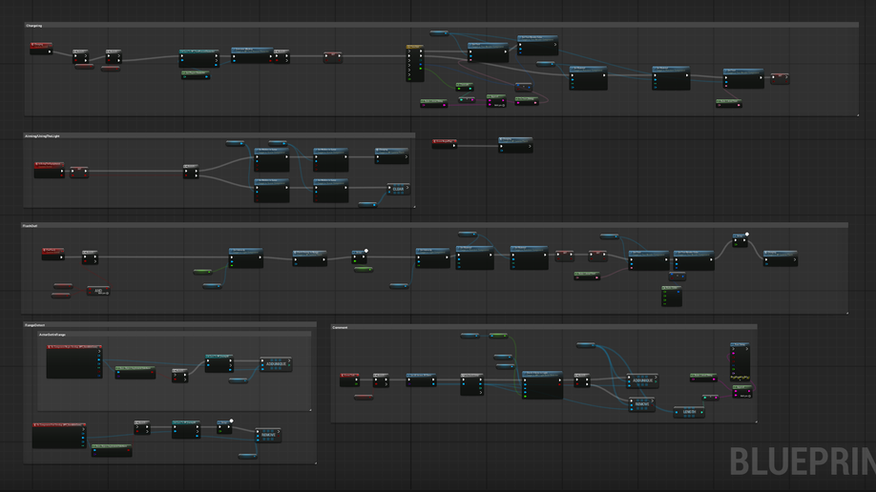Select the LENGTH array node

coord(689,412)
